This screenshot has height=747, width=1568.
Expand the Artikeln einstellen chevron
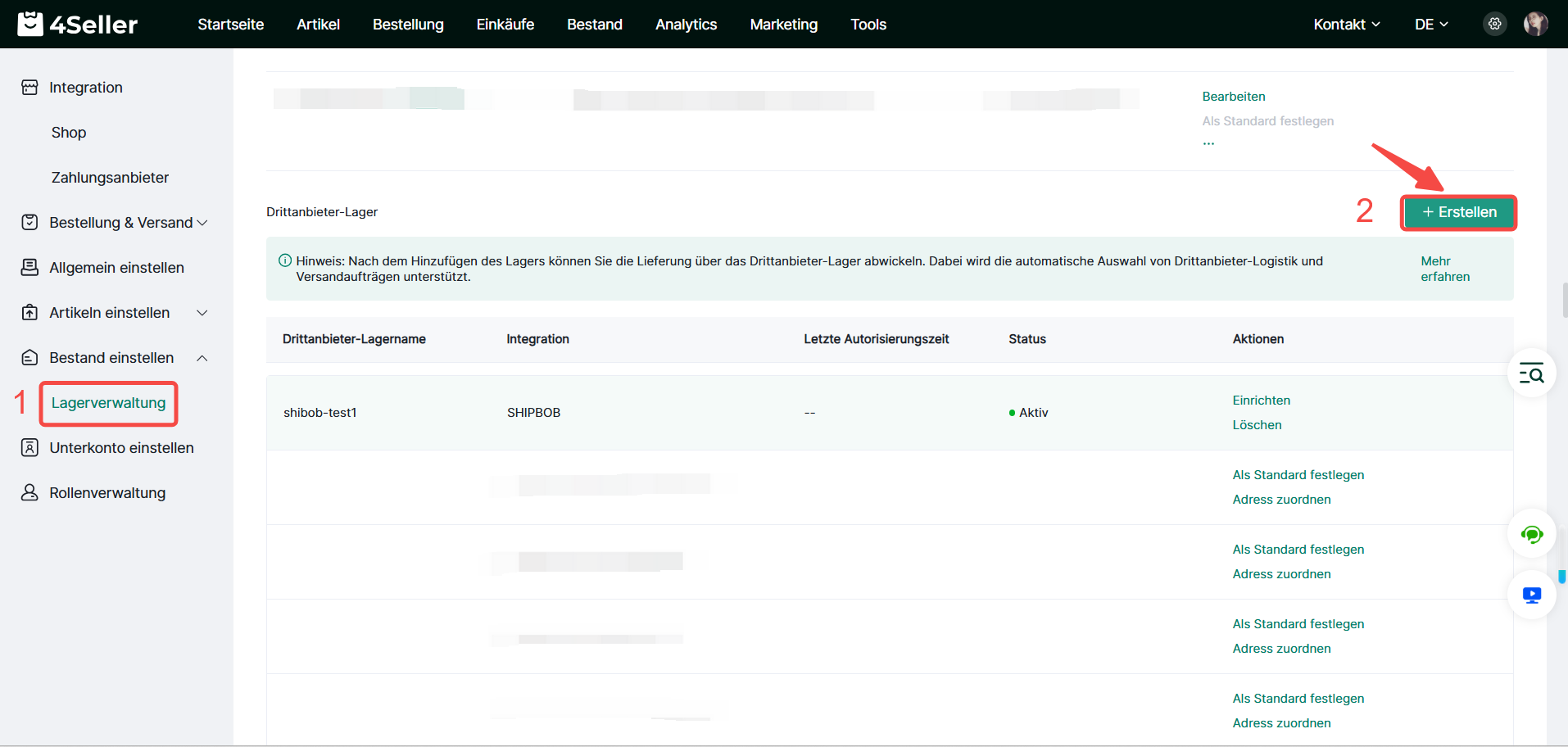coord(202,313)
